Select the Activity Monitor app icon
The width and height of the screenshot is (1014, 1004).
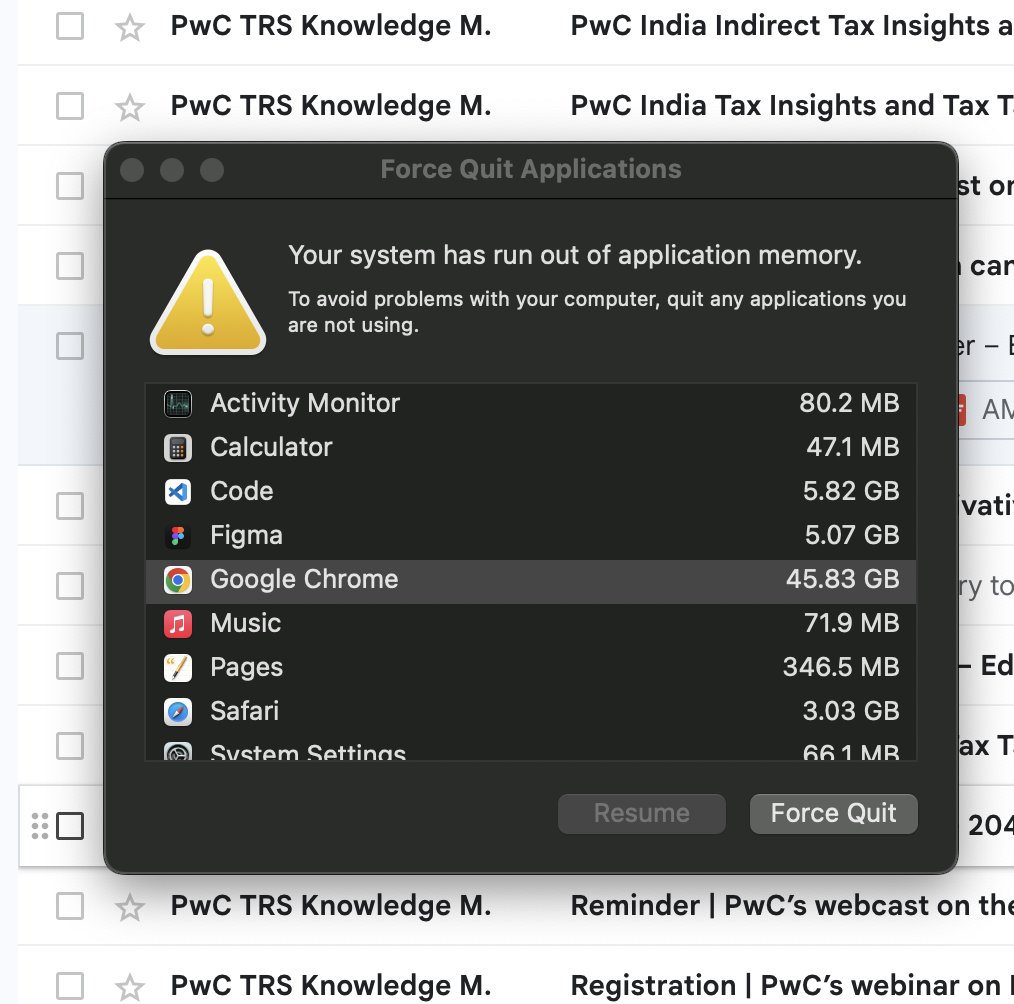coord(178,403)
